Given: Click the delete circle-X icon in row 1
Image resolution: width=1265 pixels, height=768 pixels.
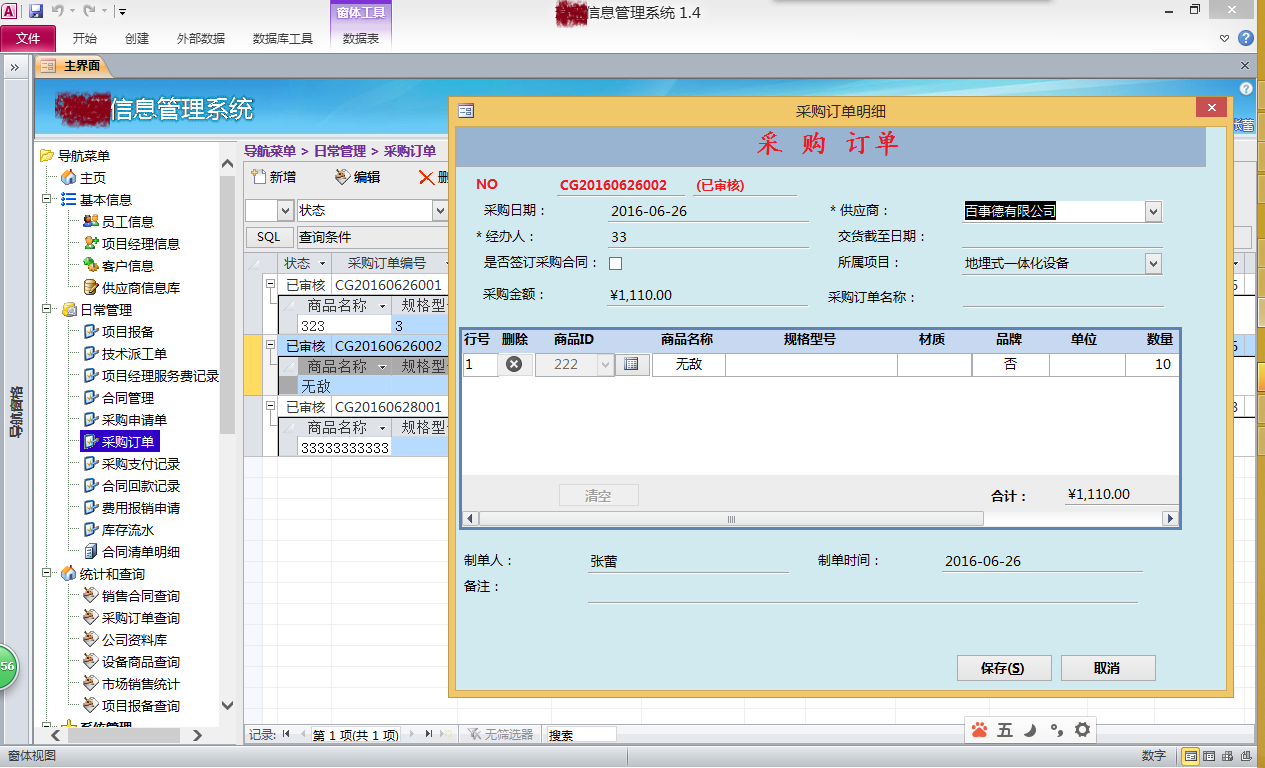Looking at the screenshot, I should [x=514, y=365].
